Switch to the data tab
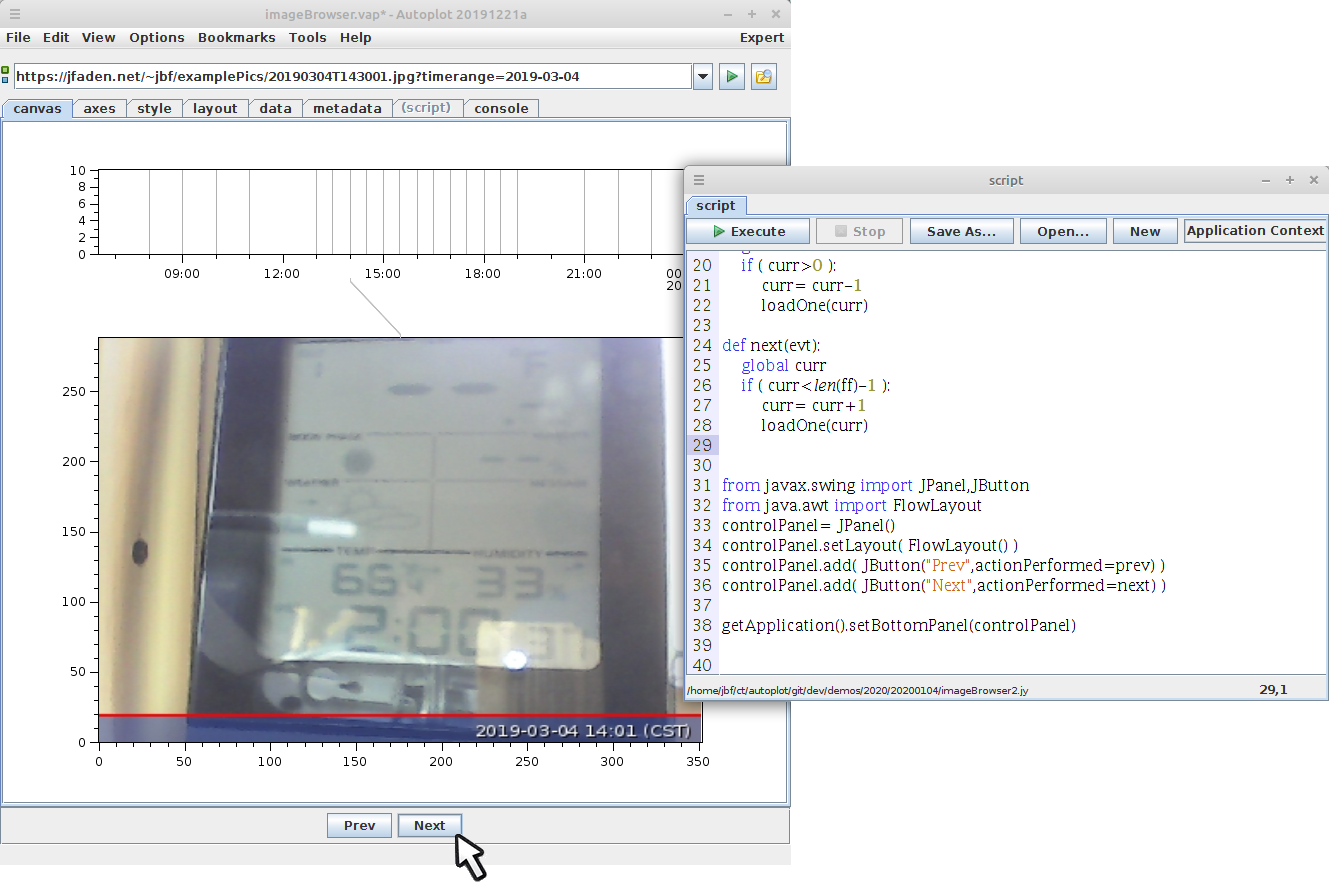 coord(275,108)
